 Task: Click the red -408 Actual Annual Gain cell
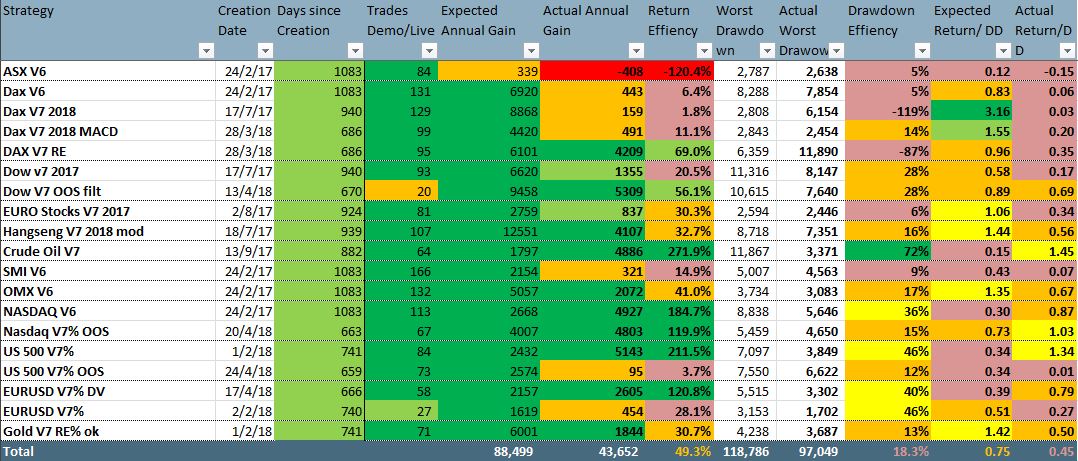click(593, 71)
